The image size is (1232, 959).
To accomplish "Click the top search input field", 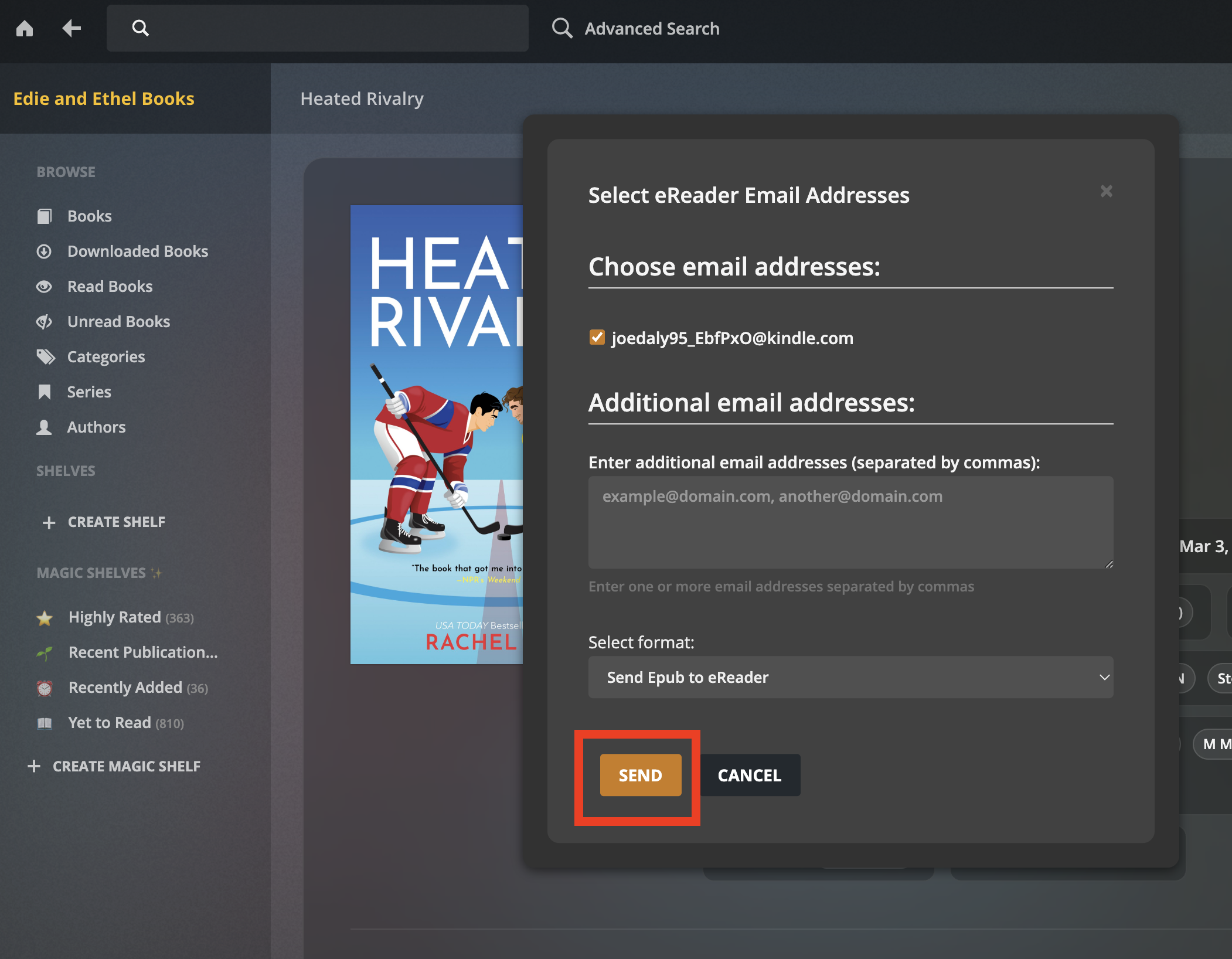I will point(318,28).
